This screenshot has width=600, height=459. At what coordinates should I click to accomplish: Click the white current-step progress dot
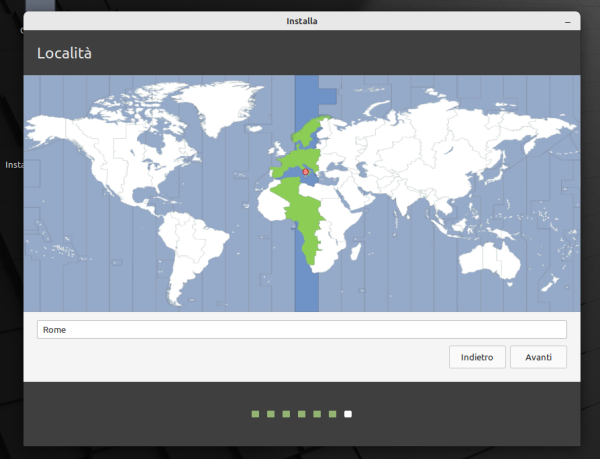click(347, 413)
